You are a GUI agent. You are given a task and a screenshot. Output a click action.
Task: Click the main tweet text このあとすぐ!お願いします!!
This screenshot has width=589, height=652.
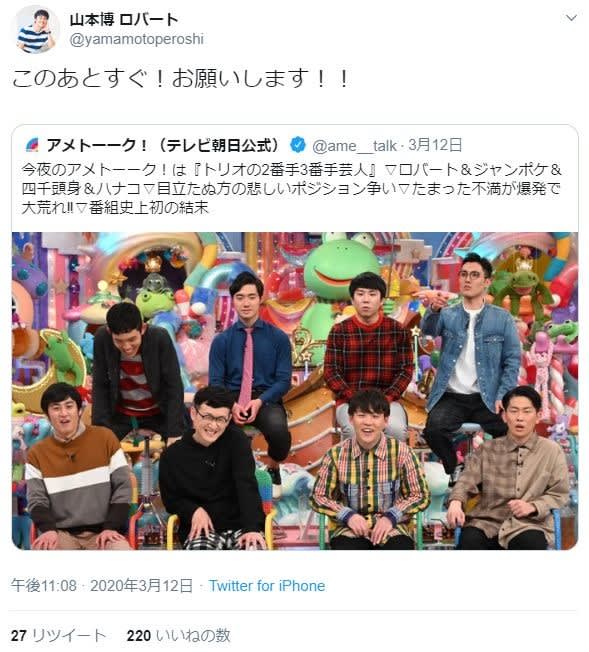(x=180, y=78)
